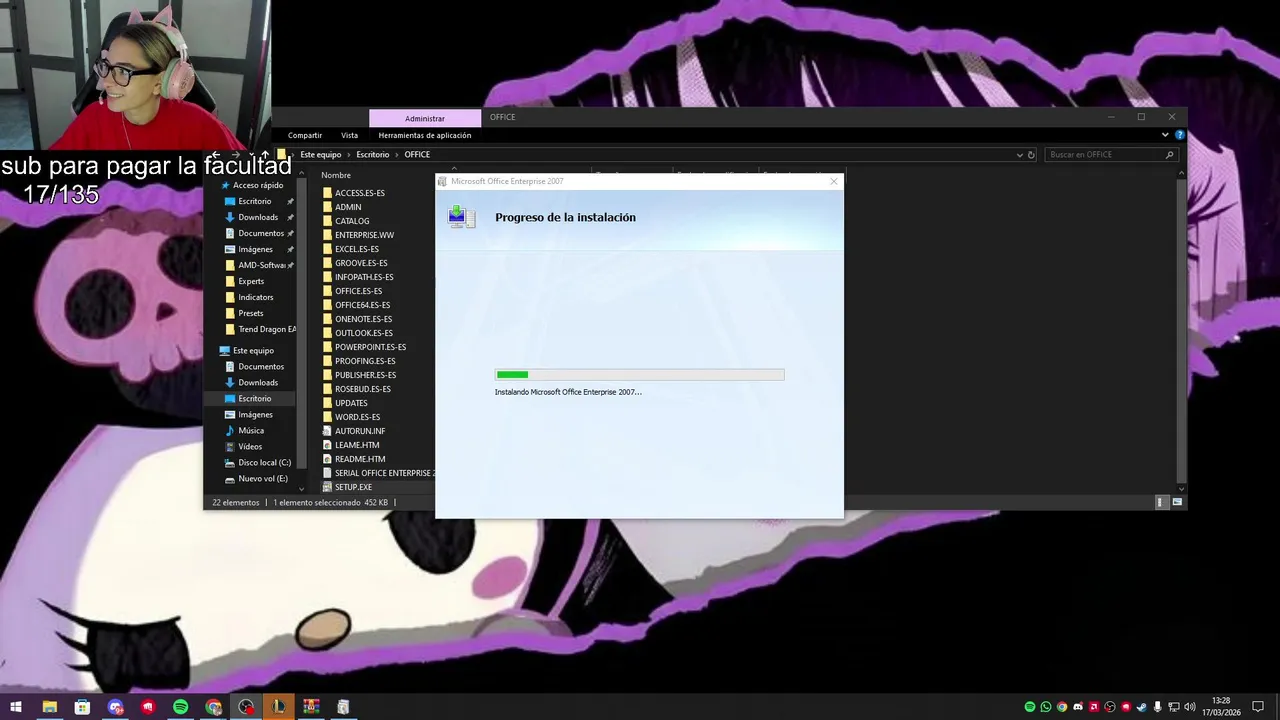Click the Steam system tray icon

pos(1142,707)
